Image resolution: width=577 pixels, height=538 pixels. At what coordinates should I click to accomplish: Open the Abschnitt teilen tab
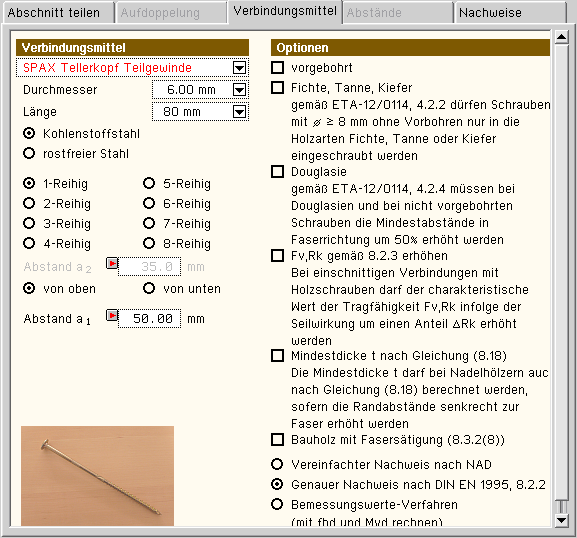pos(58,13)
